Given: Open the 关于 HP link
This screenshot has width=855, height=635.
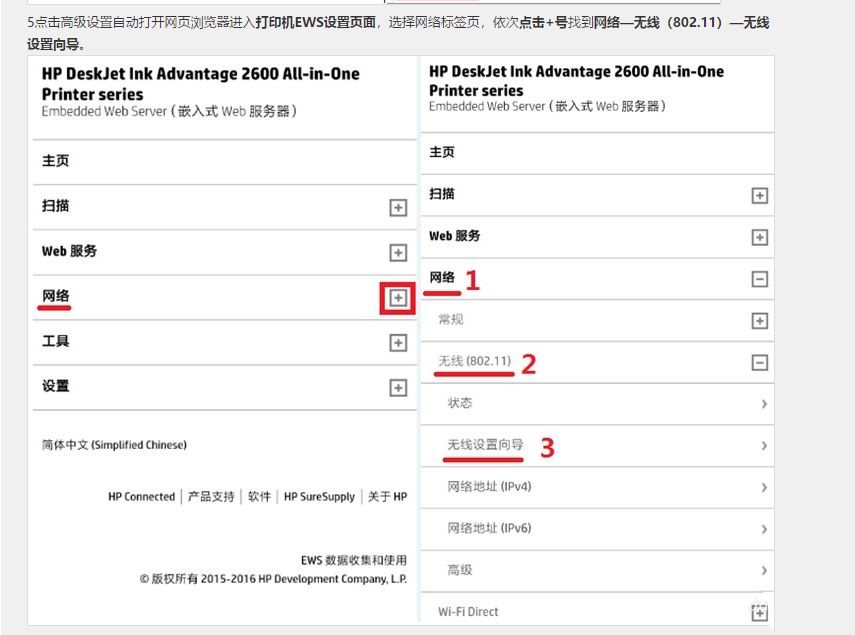Looking at the screenshot, I should click(387, 497).
